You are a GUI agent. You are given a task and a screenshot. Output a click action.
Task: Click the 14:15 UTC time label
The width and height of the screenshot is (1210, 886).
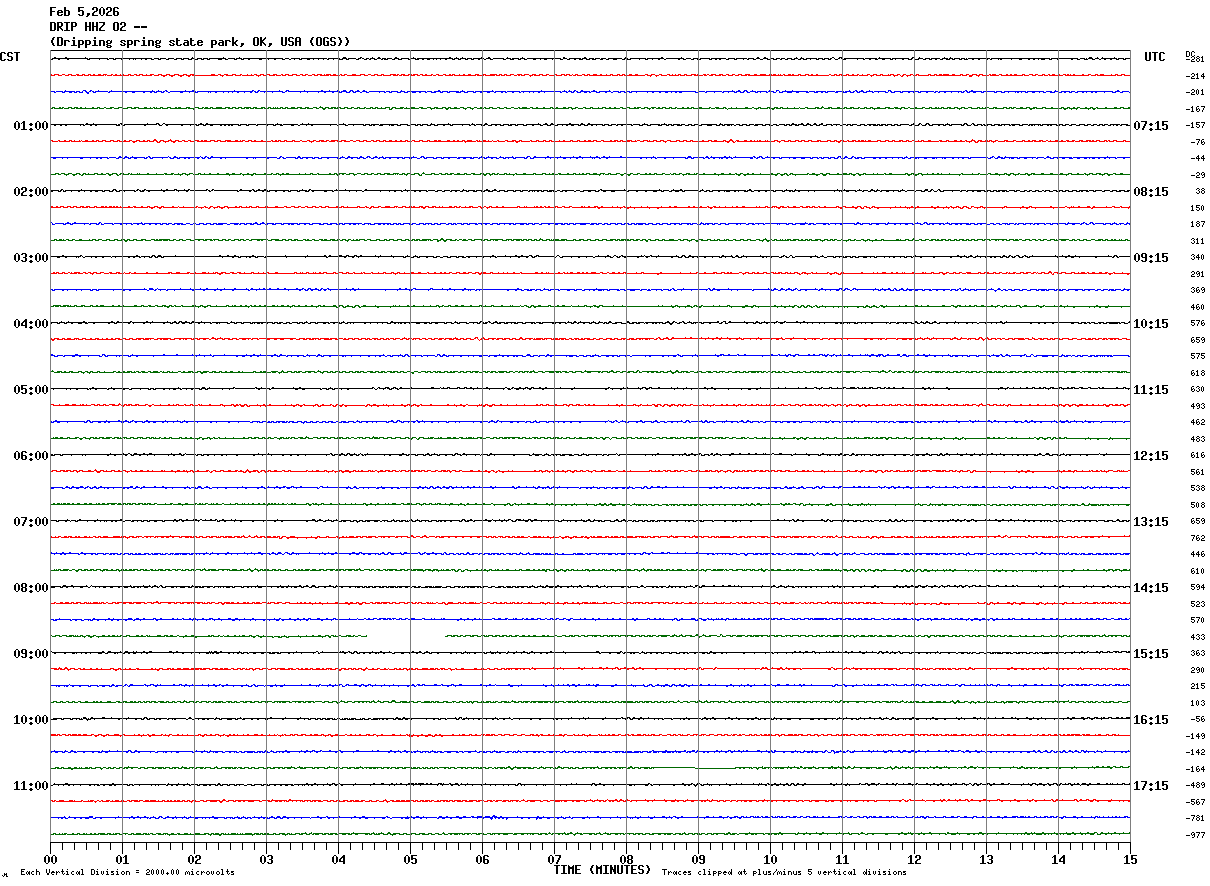[1151, 588]
